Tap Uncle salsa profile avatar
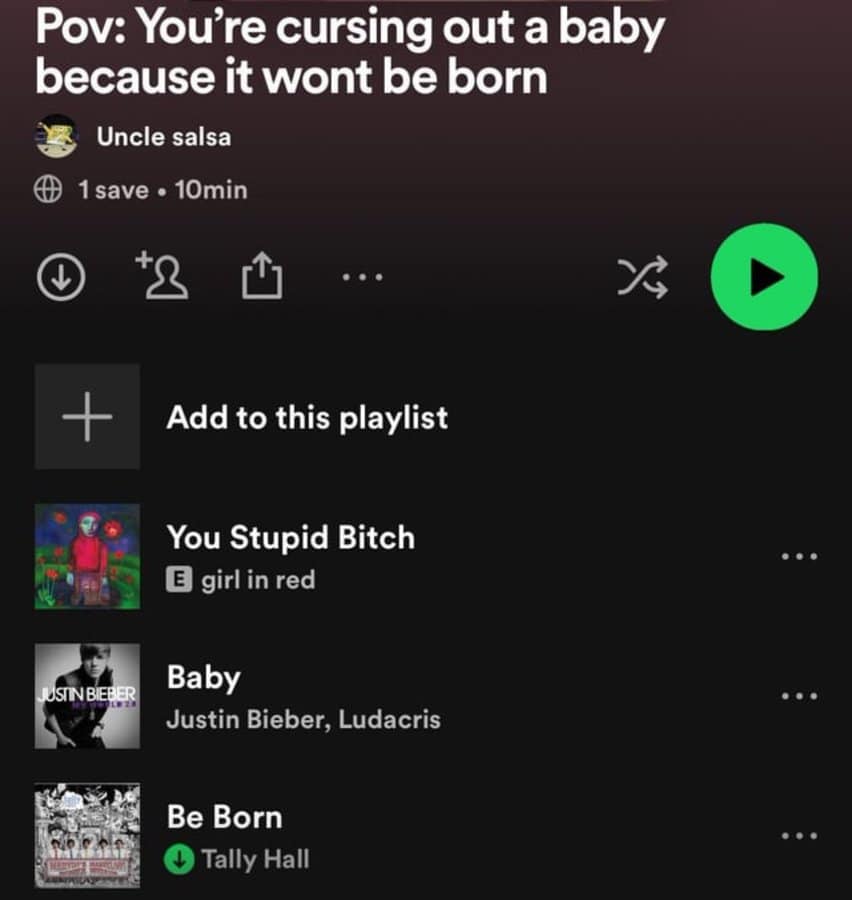The image size is (852, 900). tap(56, 137)
